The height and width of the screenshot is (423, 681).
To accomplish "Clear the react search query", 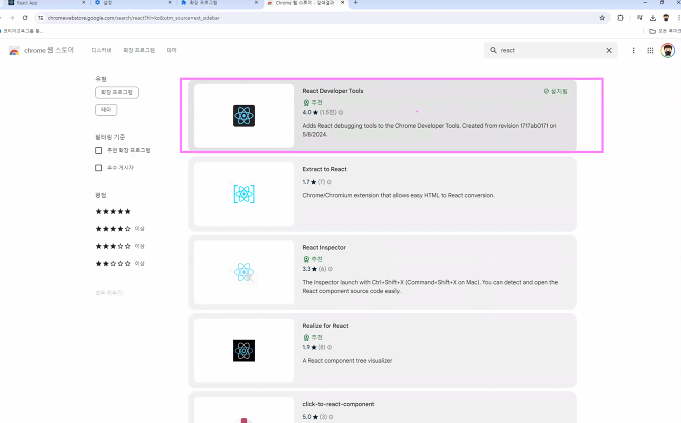I will click(x=609, y=50).
